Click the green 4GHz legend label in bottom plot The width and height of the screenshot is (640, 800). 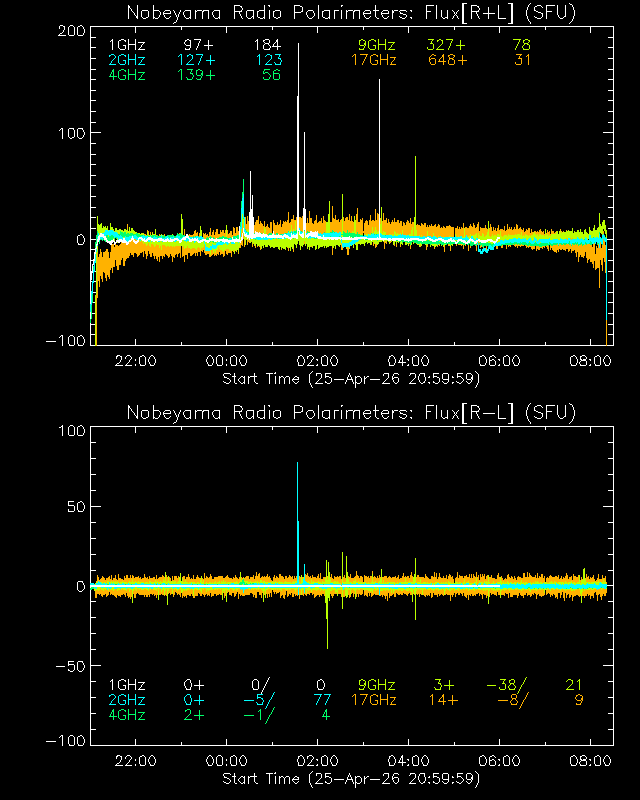pos(126,715)
